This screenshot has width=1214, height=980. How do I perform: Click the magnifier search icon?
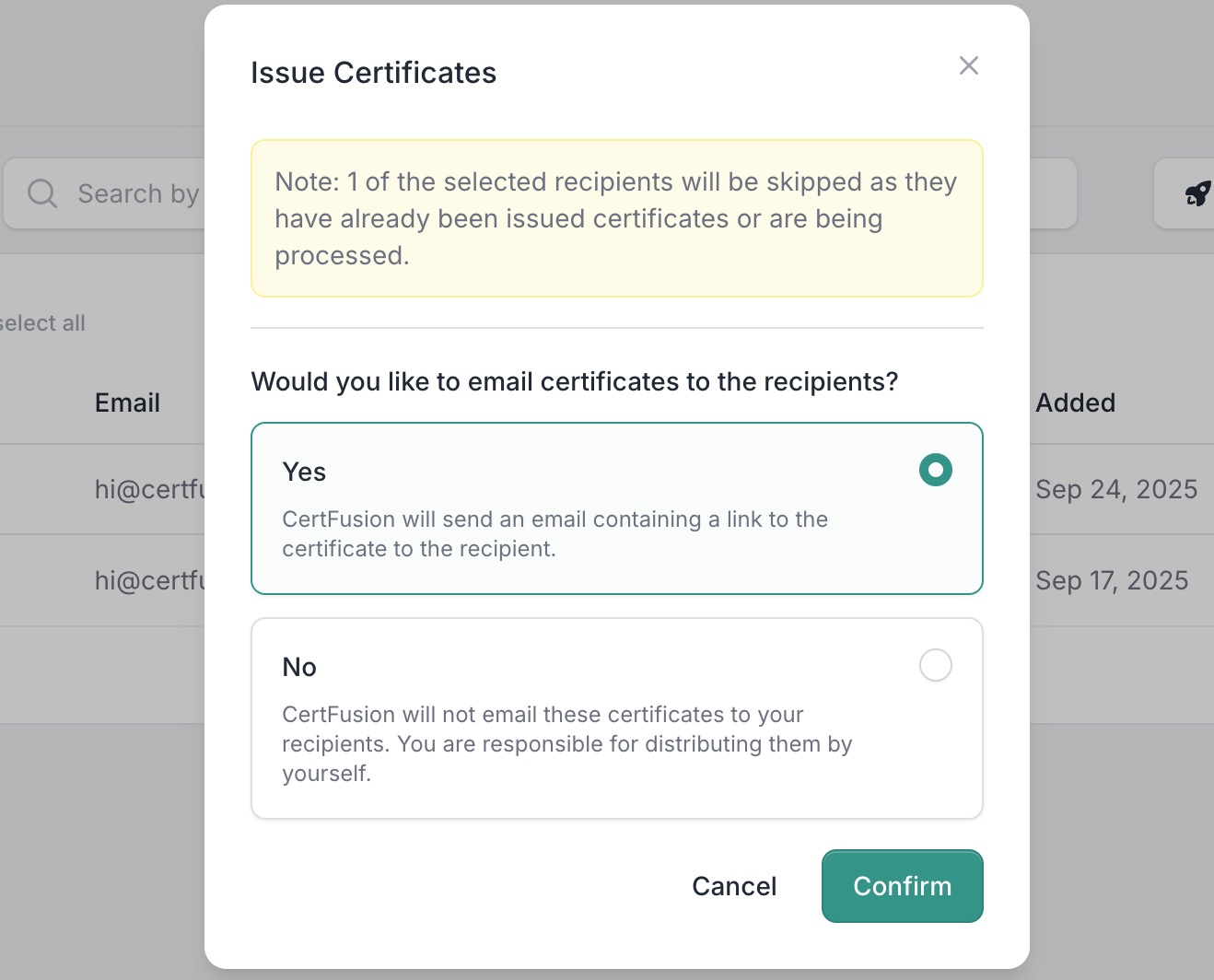[42, 193]
